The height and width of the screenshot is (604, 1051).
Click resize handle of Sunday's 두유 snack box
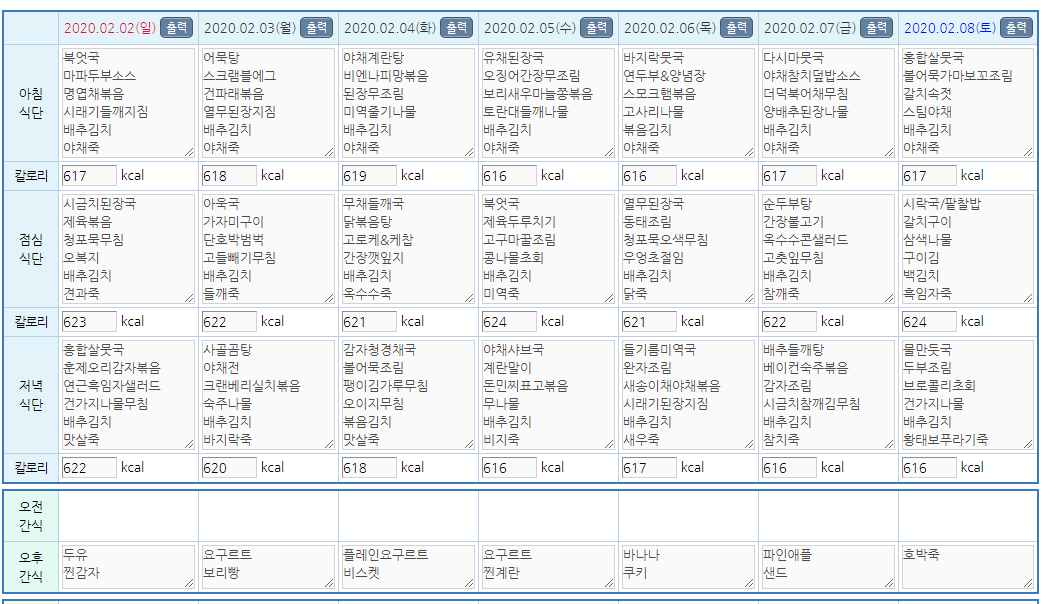pos(189,582)
